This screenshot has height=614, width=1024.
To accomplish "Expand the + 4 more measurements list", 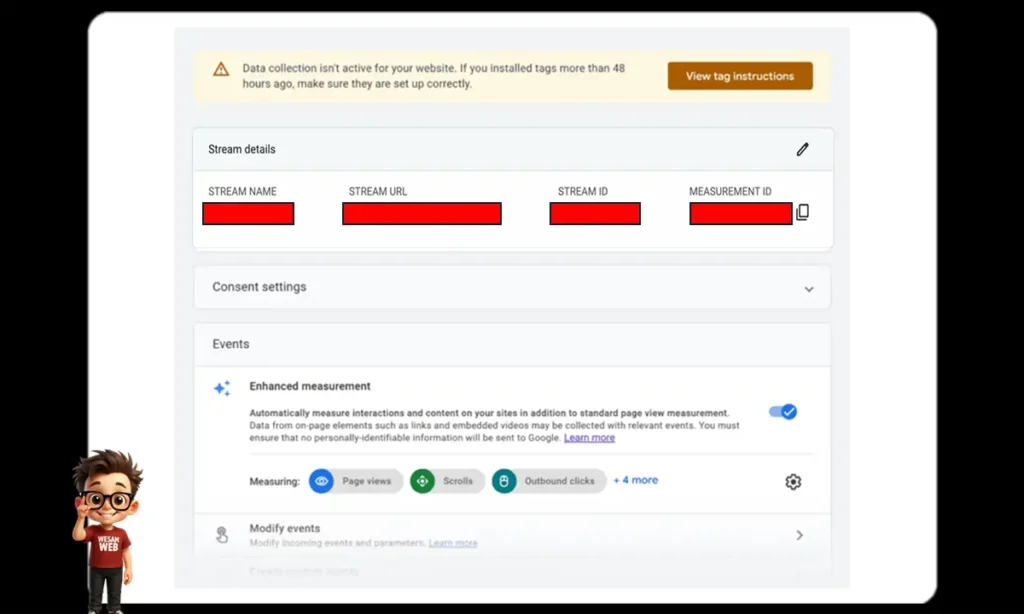I will [635, 480].
